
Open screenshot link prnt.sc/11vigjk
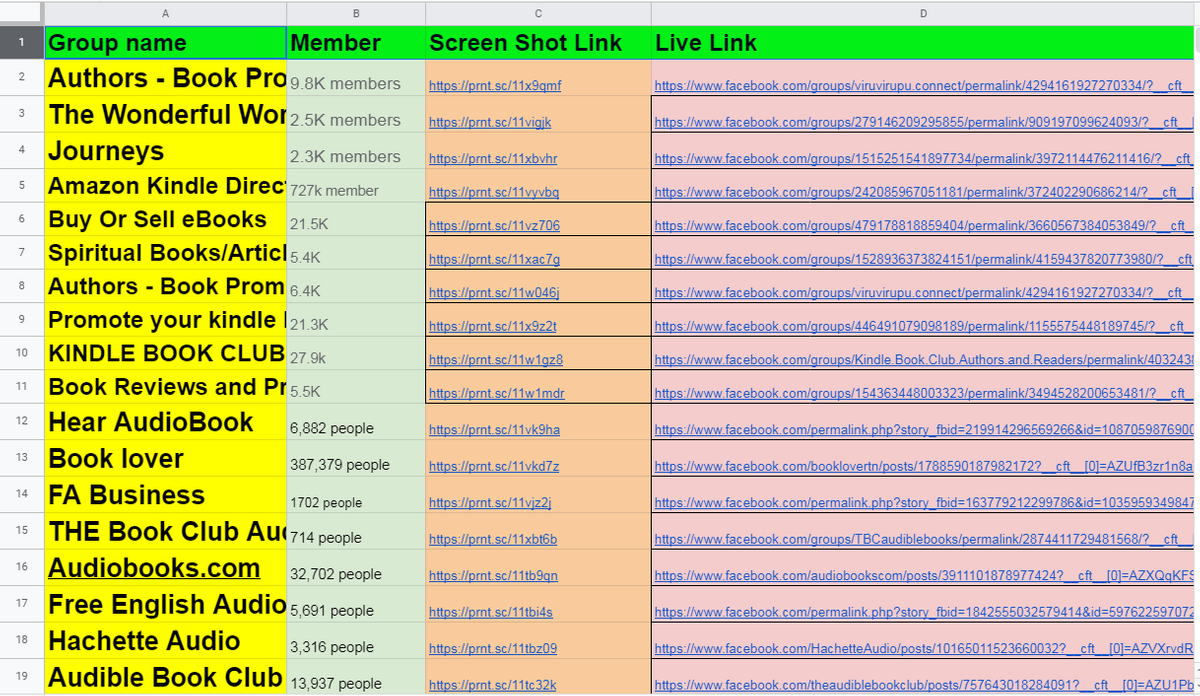(x=490, y=122)
